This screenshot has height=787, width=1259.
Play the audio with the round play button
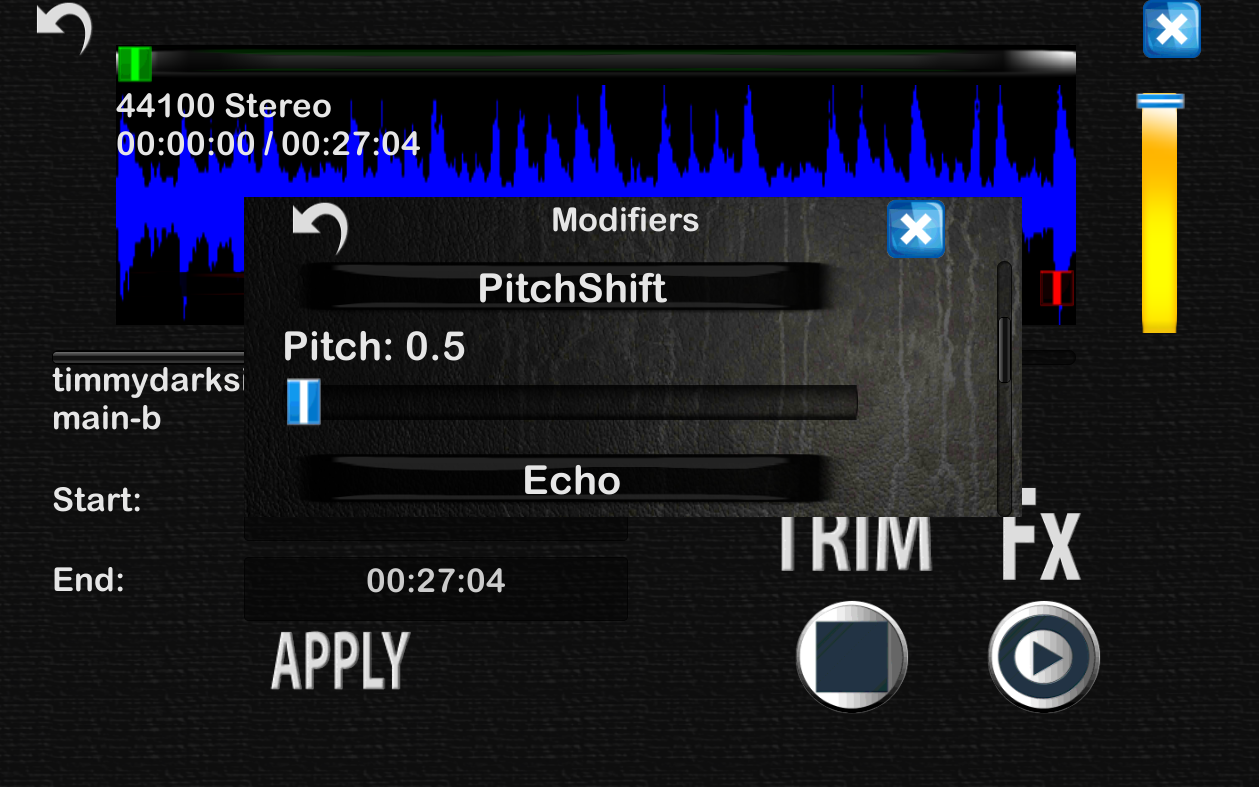click(1044, 657)
